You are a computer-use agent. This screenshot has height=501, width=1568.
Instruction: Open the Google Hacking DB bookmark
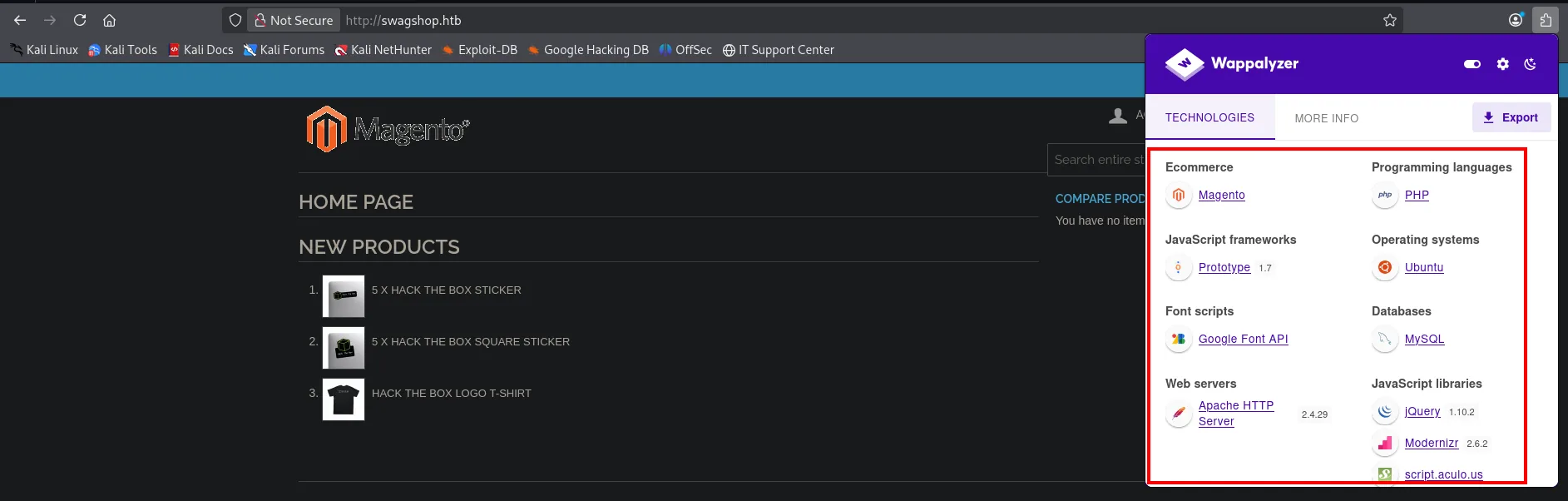coord(587,50)
